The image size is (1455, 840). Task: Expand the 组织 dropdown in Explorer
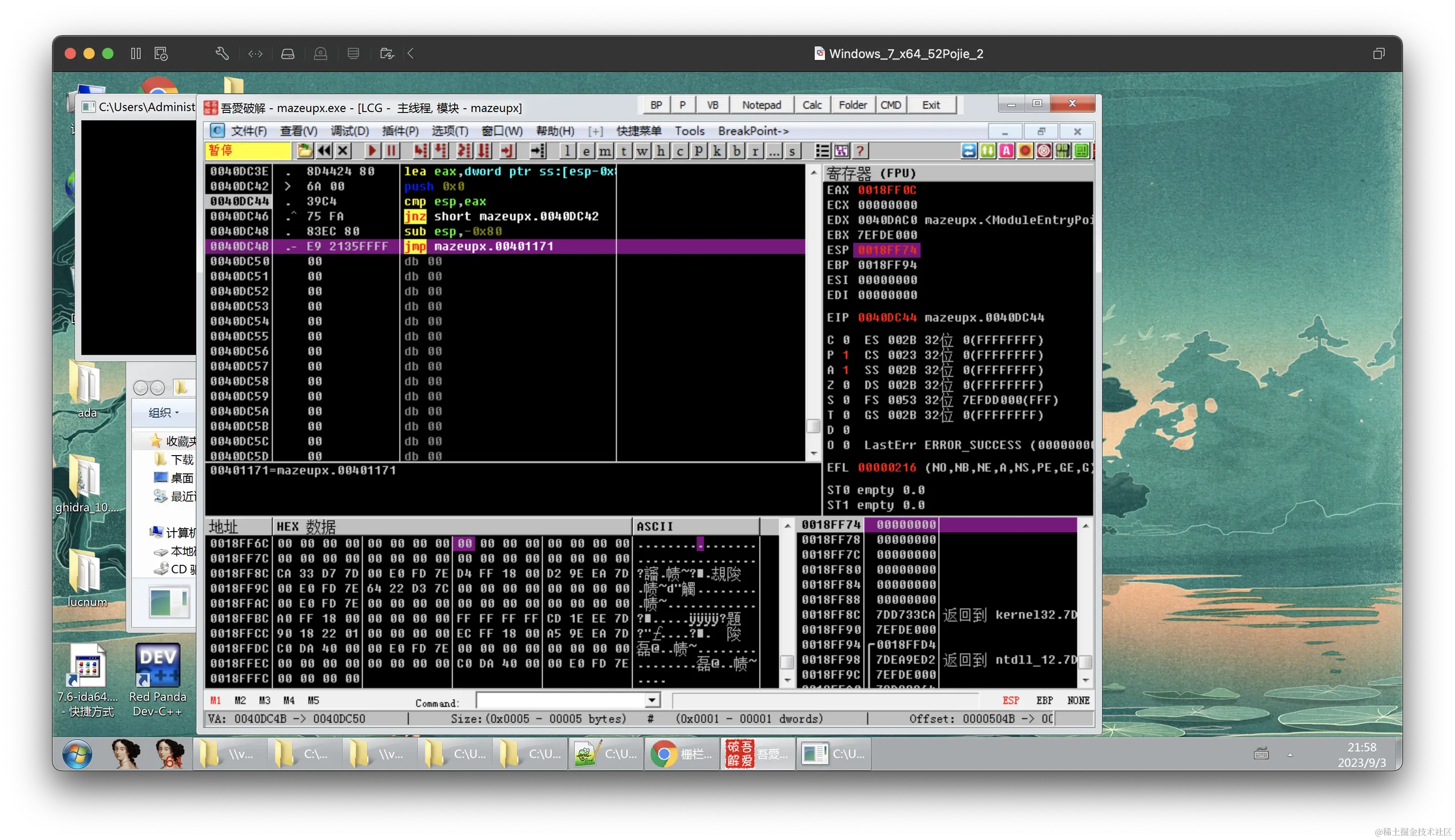[x=164, y=412]
